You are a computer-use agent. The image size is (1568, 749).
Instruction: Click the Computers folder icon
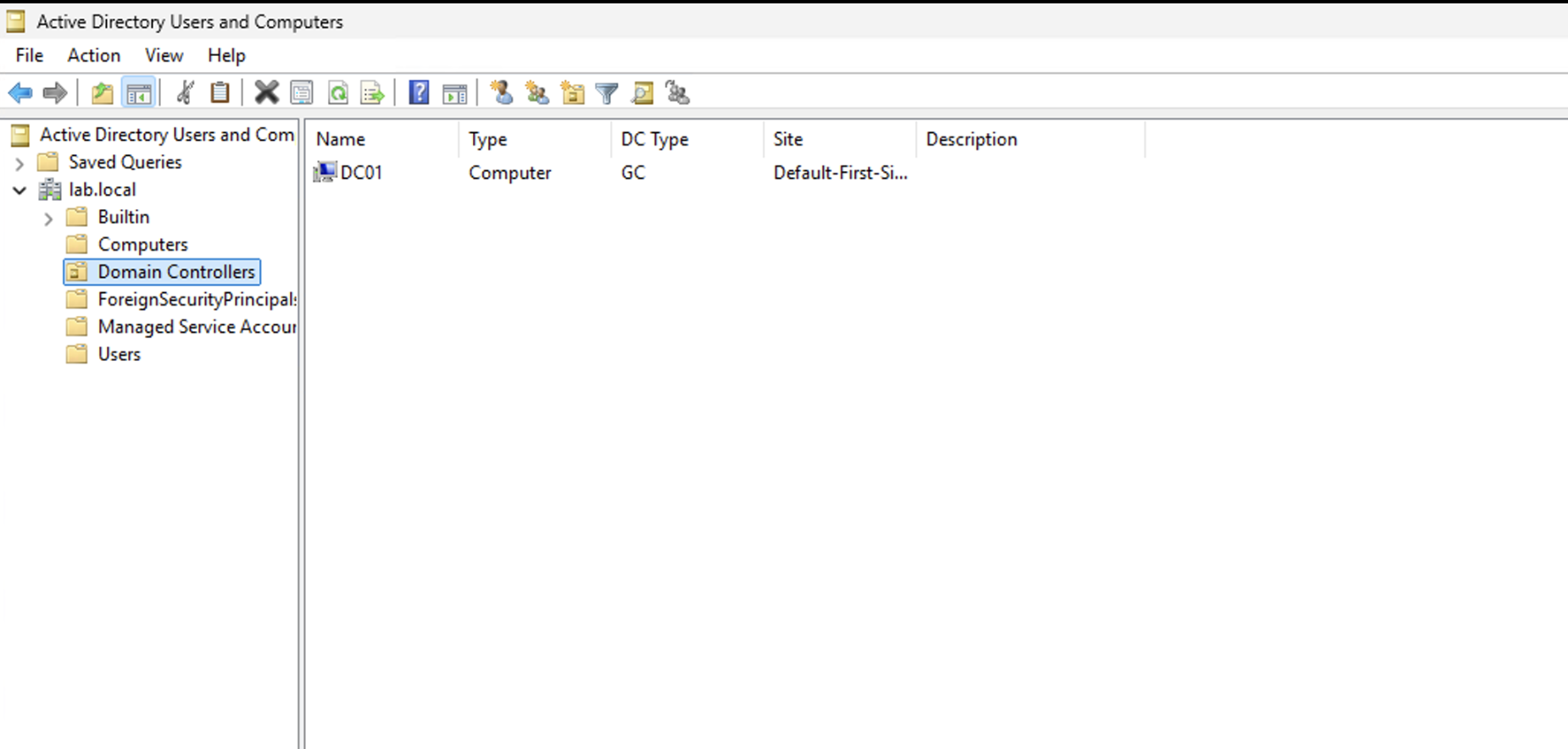[x=77, y=244]
